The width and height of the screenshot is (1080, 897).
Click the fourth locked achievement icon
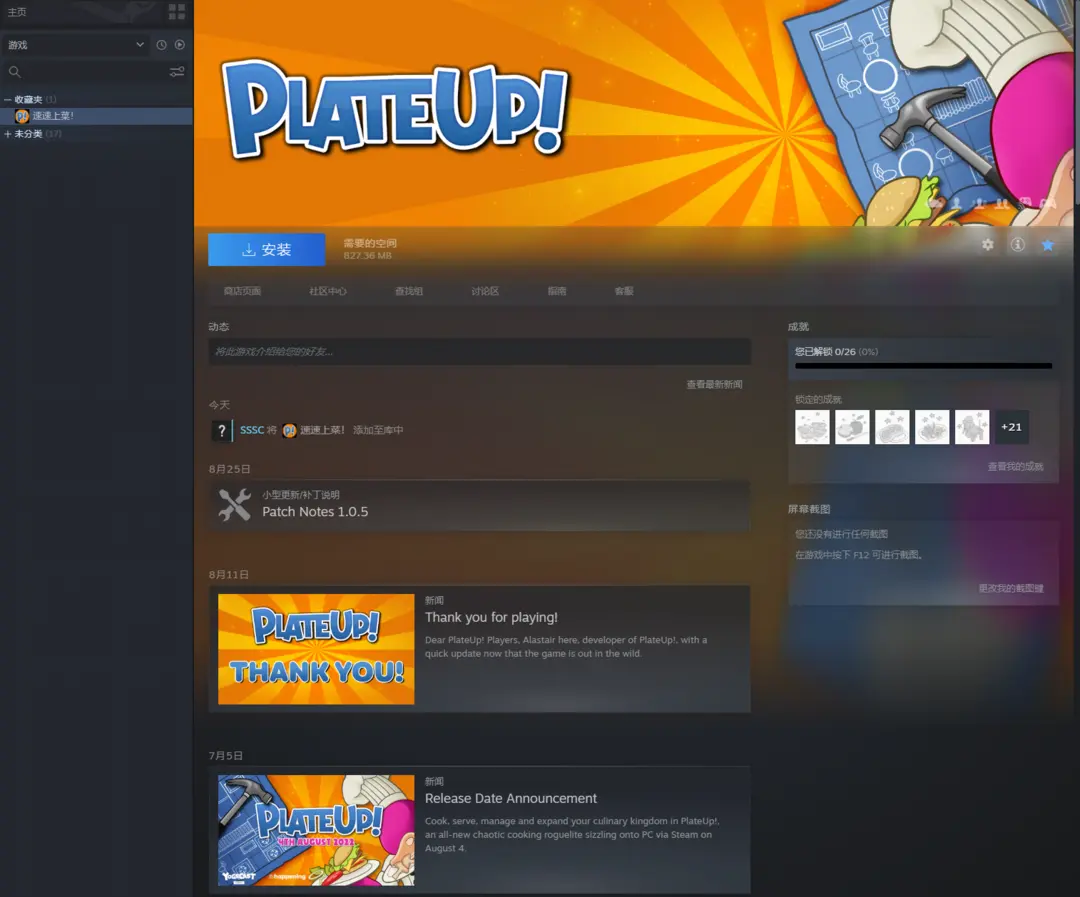(x=932, y=427)
